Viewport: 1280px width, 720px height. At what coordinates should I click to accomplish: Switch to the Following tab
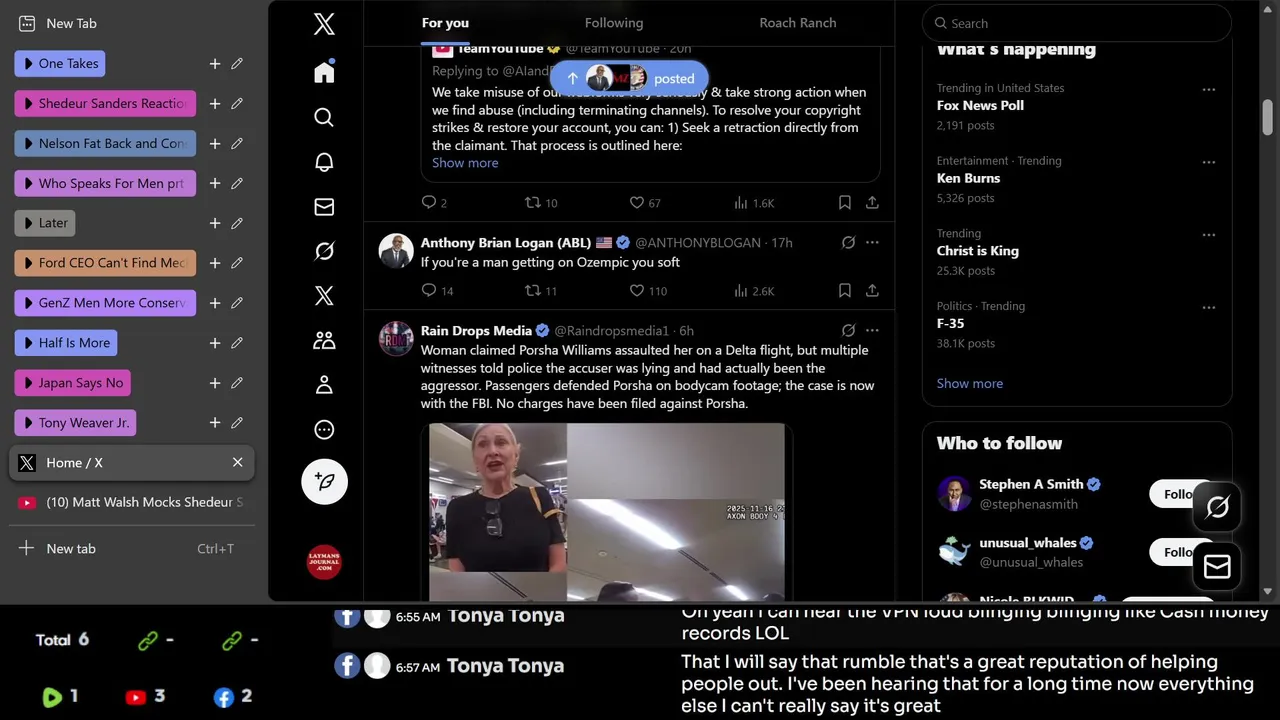coord(614,23)
